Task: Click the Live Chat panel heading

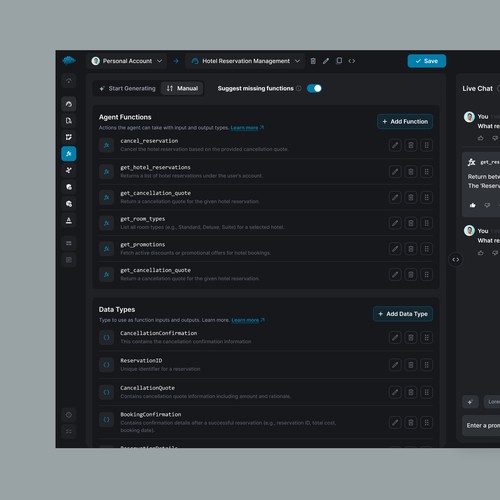Action: (477, 89)
